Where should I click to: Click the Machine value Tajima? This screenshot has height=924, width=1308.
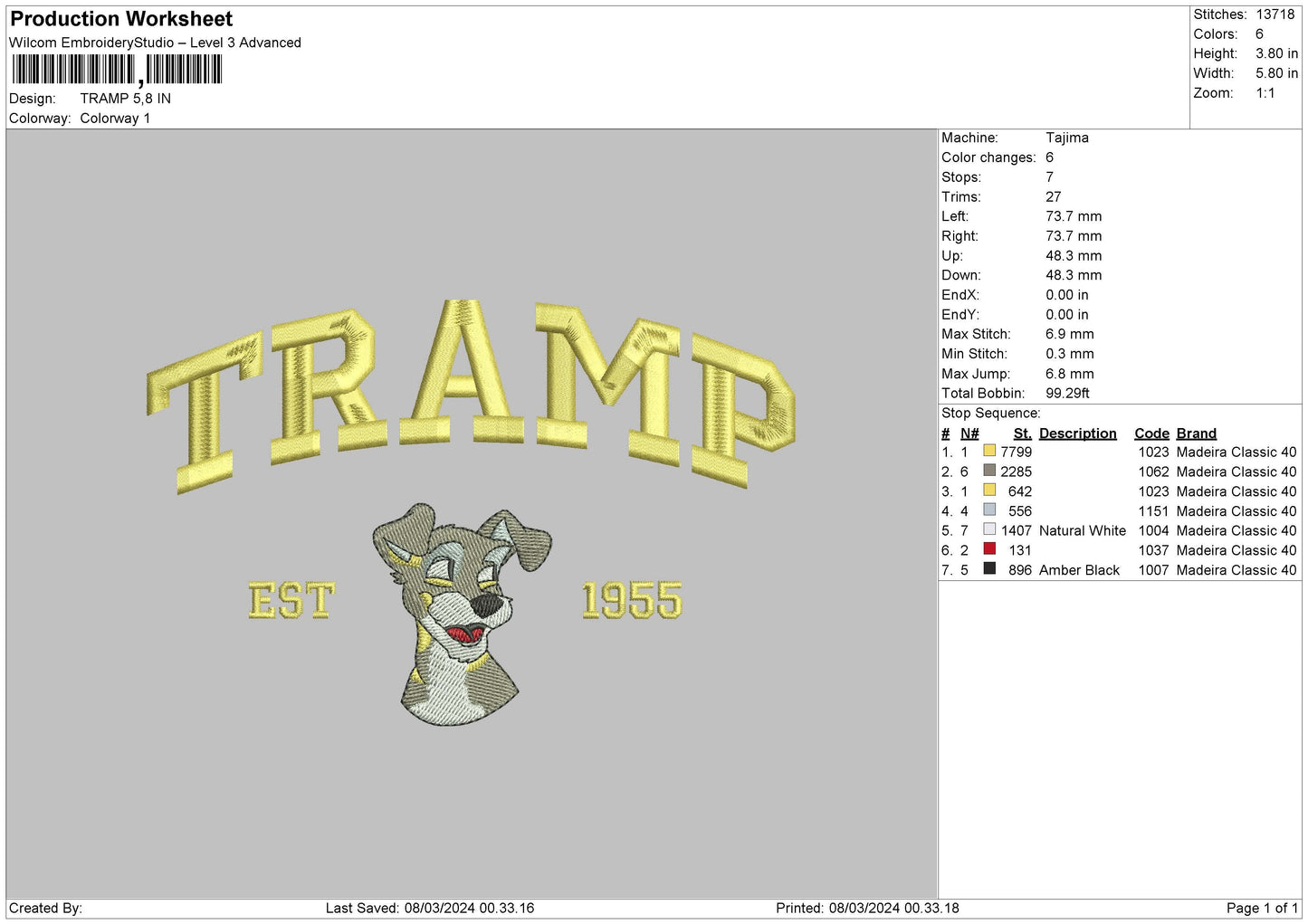click(x=1067, y=138)
